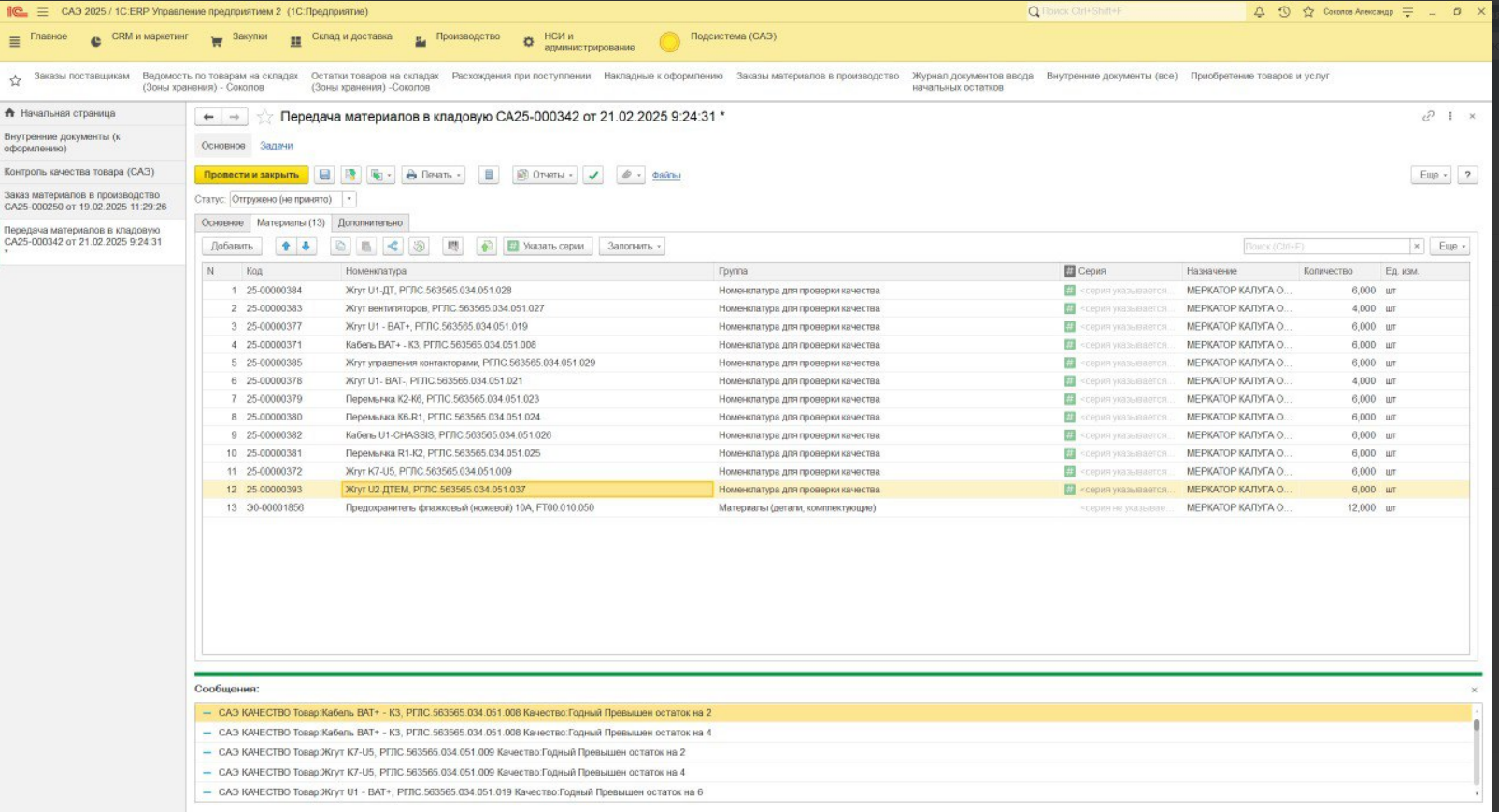The height and width of the screenshot is (812, 1499).
Task: Move row up with blue arrow
Action: 286,246
